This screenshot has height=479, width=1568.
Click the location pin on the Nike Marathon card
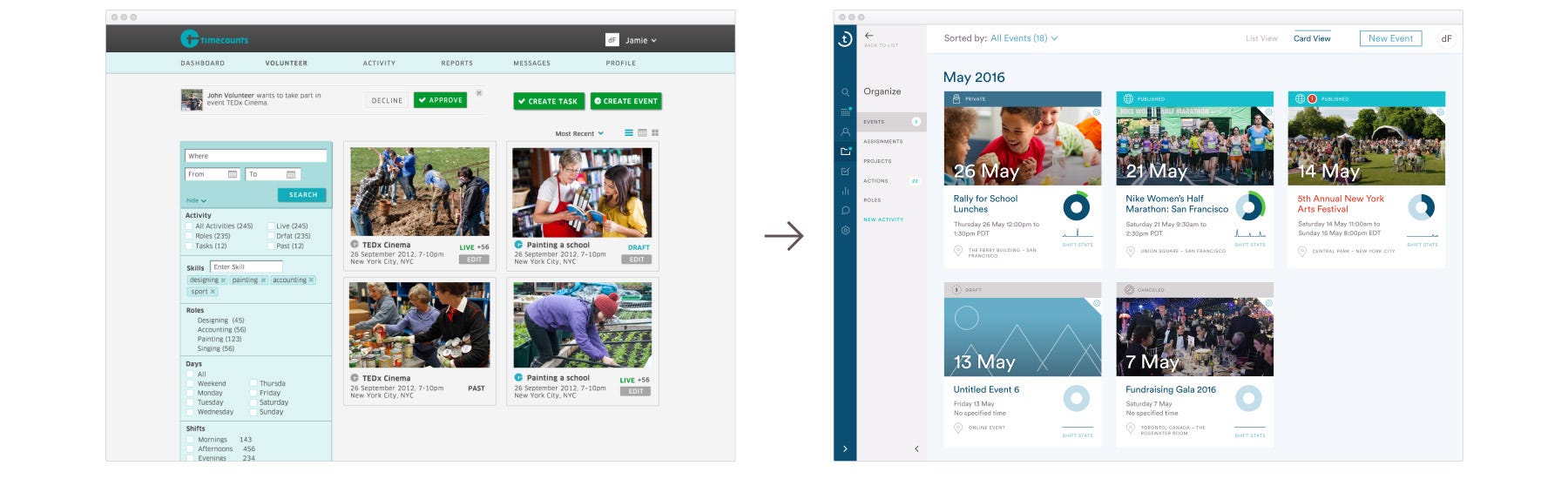coord(1131,251)
